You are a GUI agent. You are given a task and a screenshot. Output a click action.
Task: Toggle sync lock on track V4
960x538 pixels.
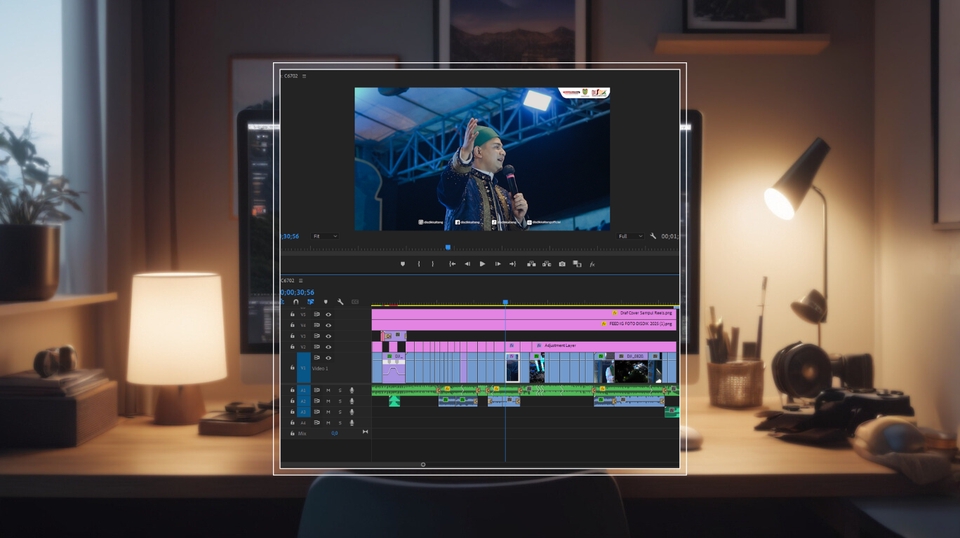click(317, 325)
